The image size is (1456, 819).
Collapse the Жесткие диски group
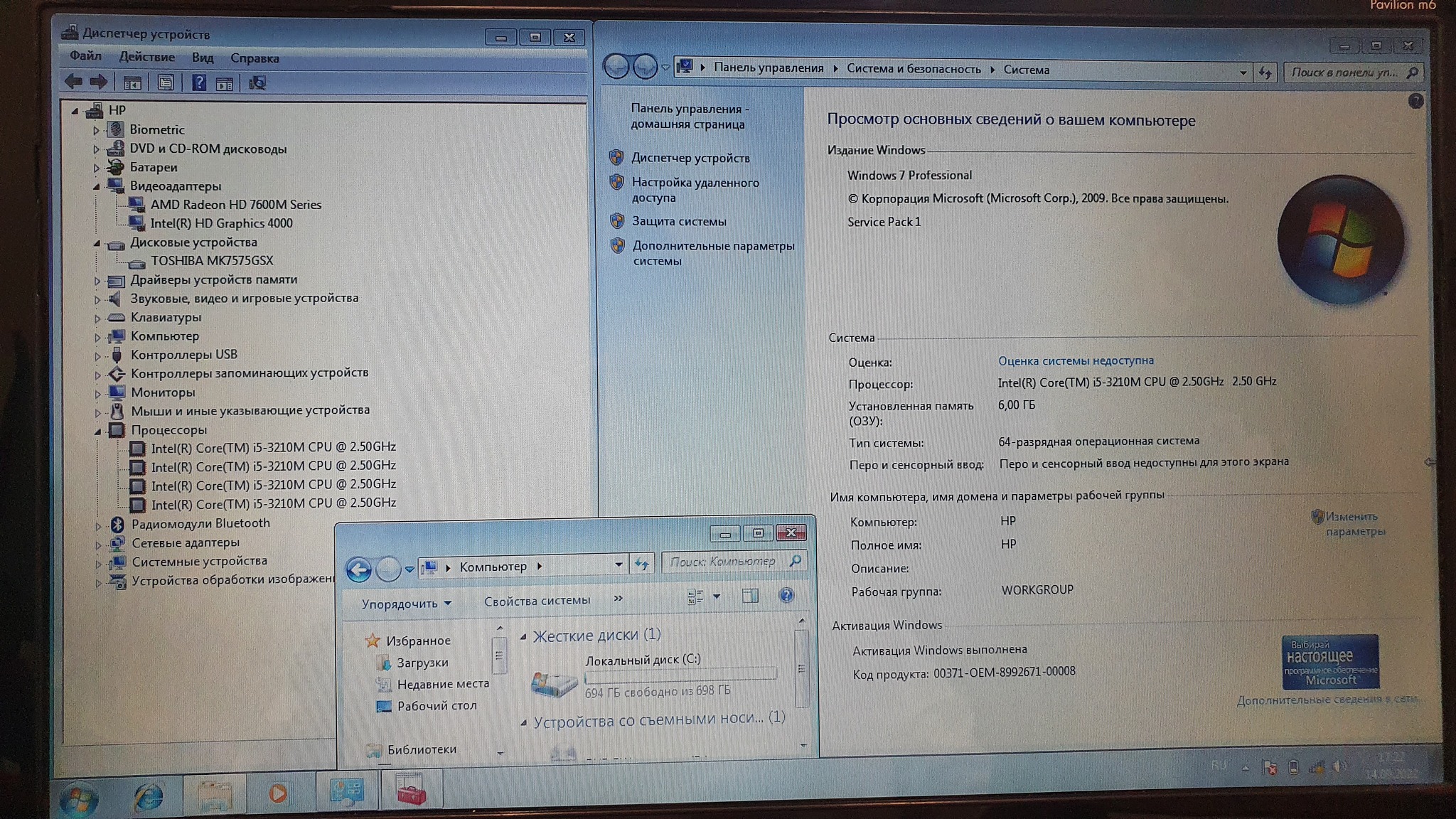tap(523, 637)
